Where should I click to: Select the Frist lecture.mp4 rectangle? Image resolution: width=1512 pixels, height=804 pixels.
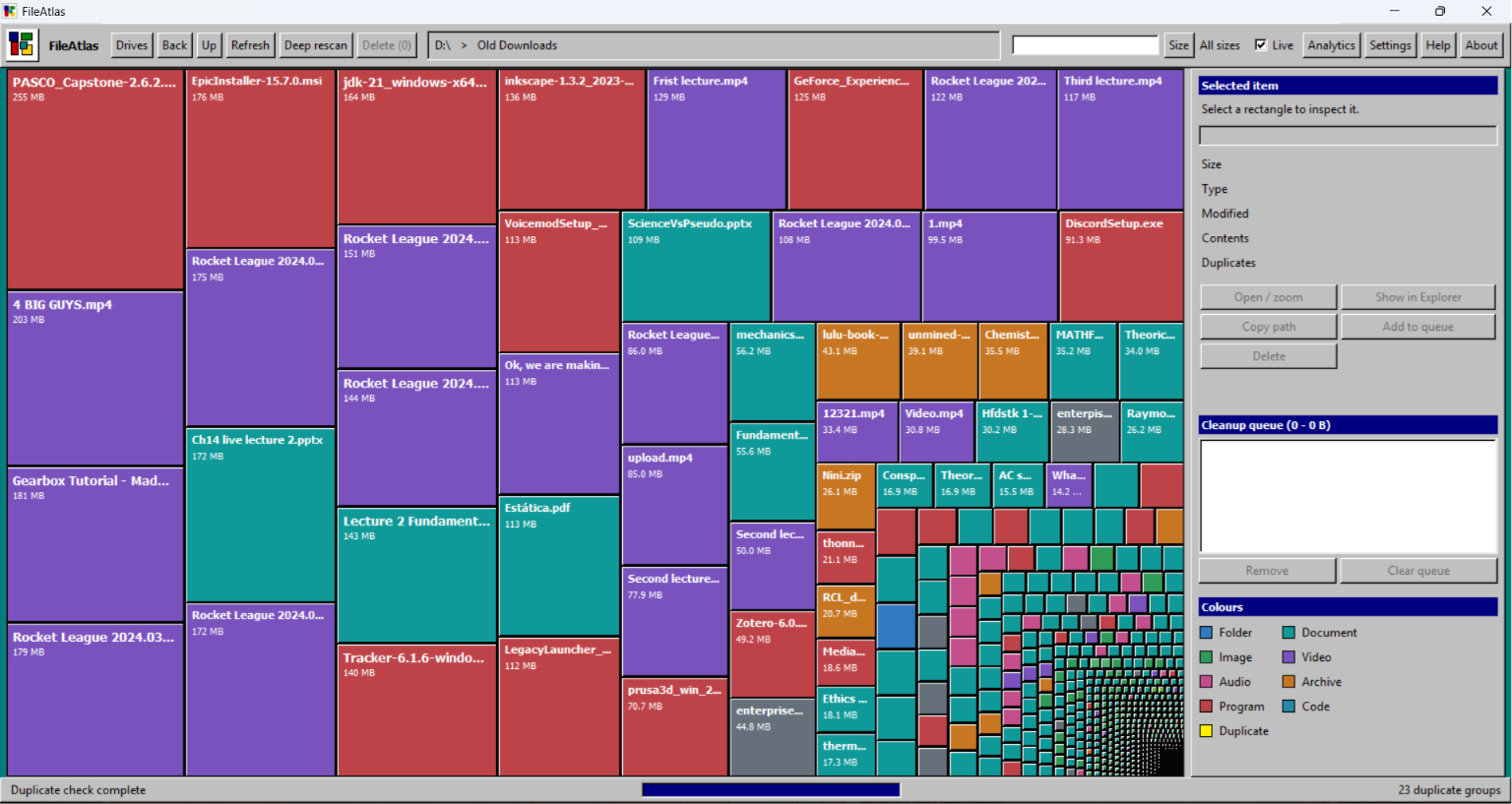click(717, 140)
